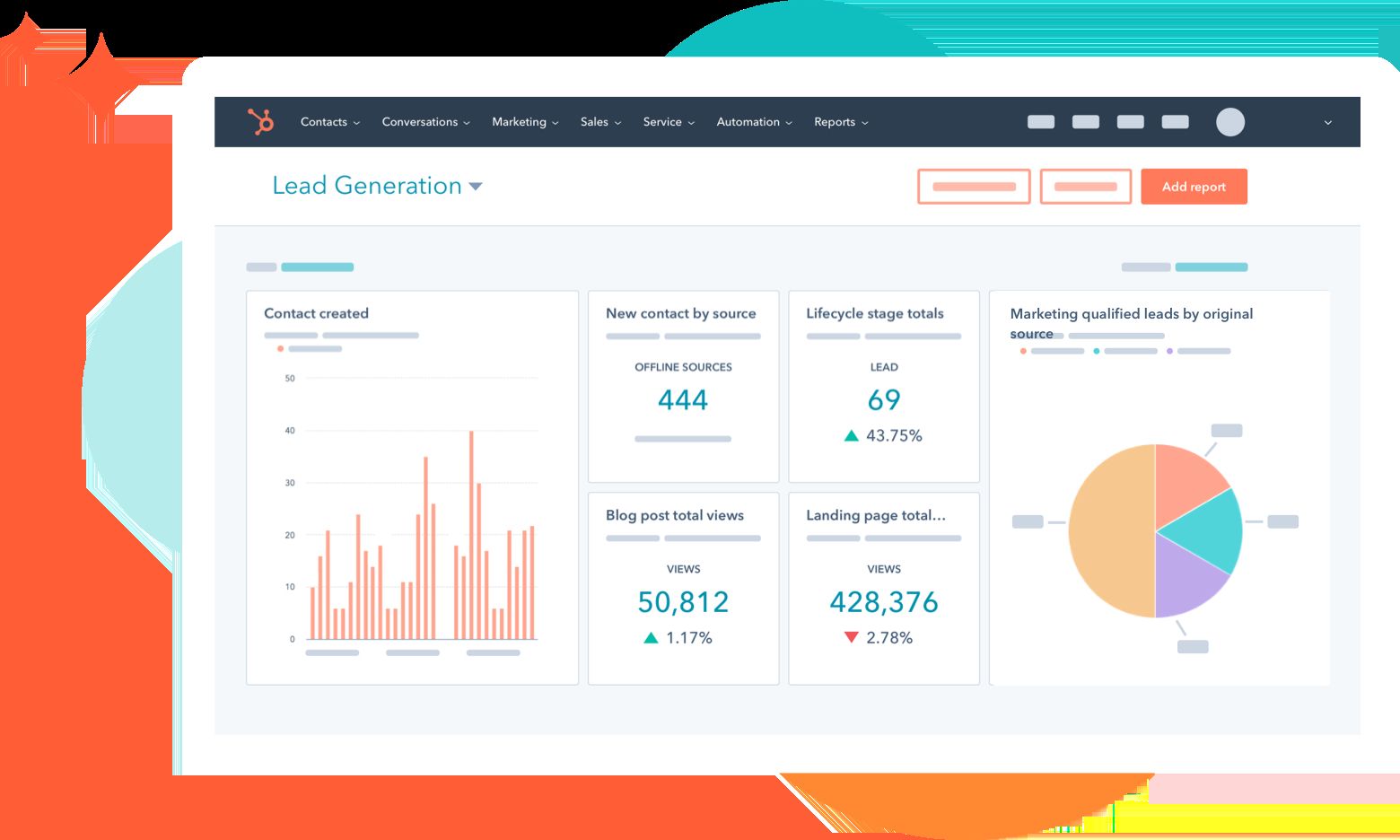Click the progress bar under the 444 metric
Screen dimensions: 1400x840
click(682, 439)
